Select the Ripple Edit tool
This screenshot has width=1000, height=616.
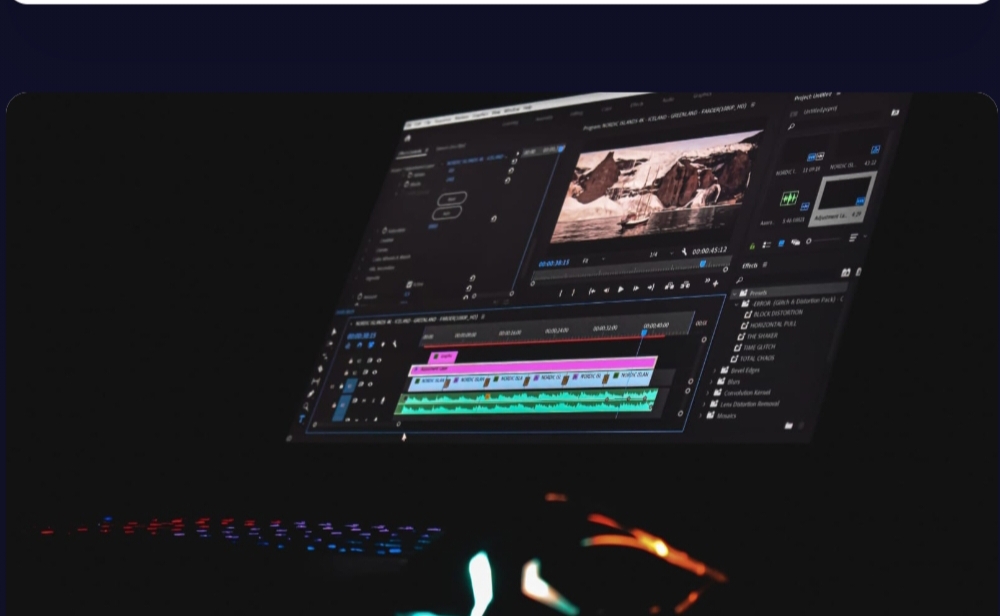pos(325,356)
